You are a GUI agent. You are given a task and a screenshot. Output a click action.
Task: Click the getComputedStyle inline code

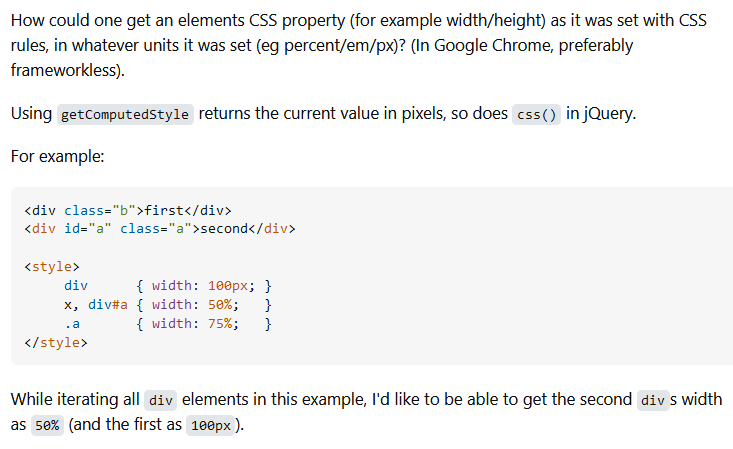point(125,114)
